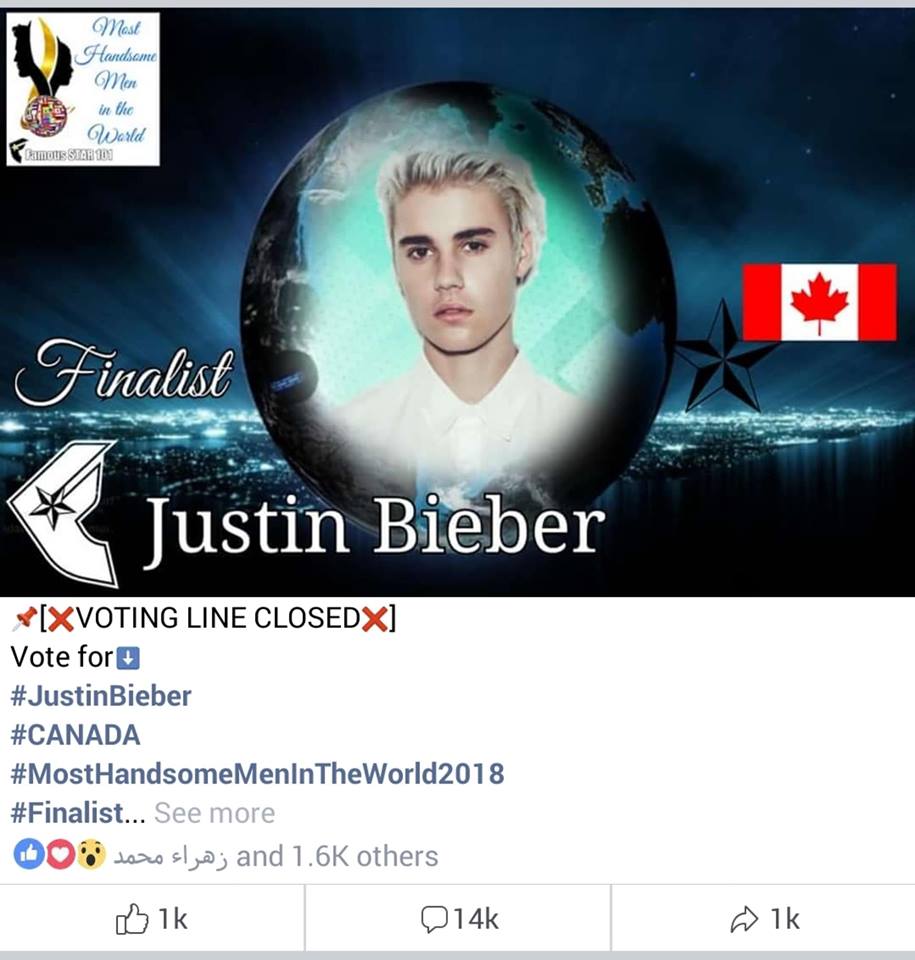Expand post text with See more
This screenshot has width=915, height=960.
click(x=214, y=813)
